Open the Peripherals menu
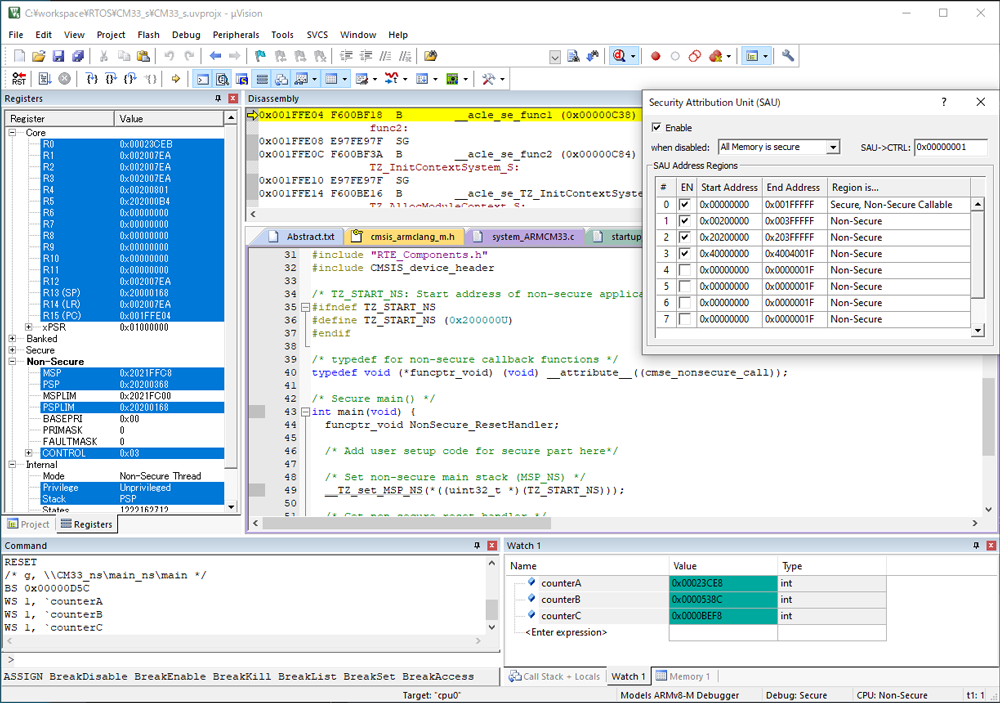This screenshot has width=1000, height=703. click(x=235, y=35)
